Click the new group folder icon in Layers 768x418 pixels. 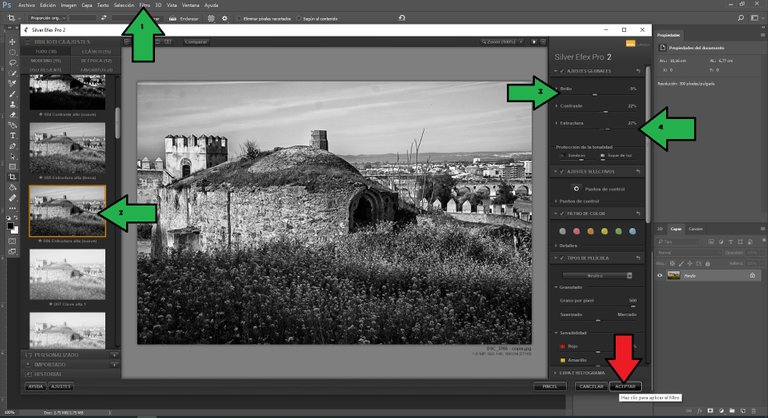pos(732,411)
